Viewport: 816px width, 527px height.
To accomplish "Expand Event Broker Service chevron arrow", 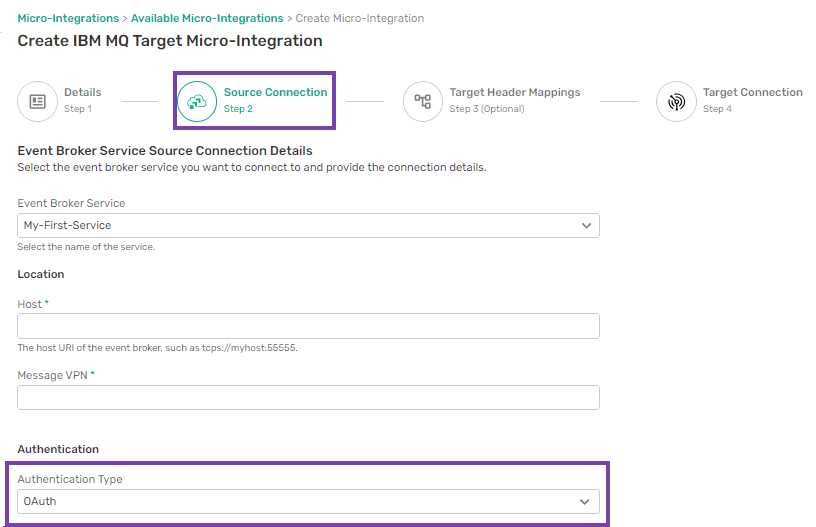I will (x=586, y=226).
